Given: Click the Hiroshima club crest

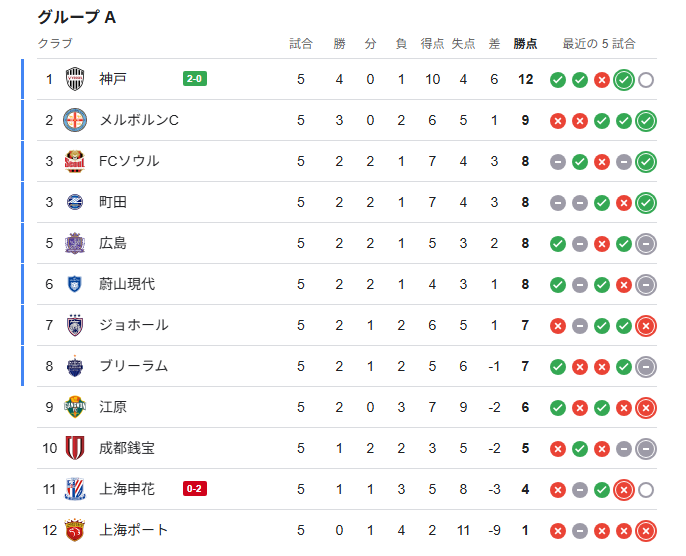Looking at the screenshot, I should [75, 243].
